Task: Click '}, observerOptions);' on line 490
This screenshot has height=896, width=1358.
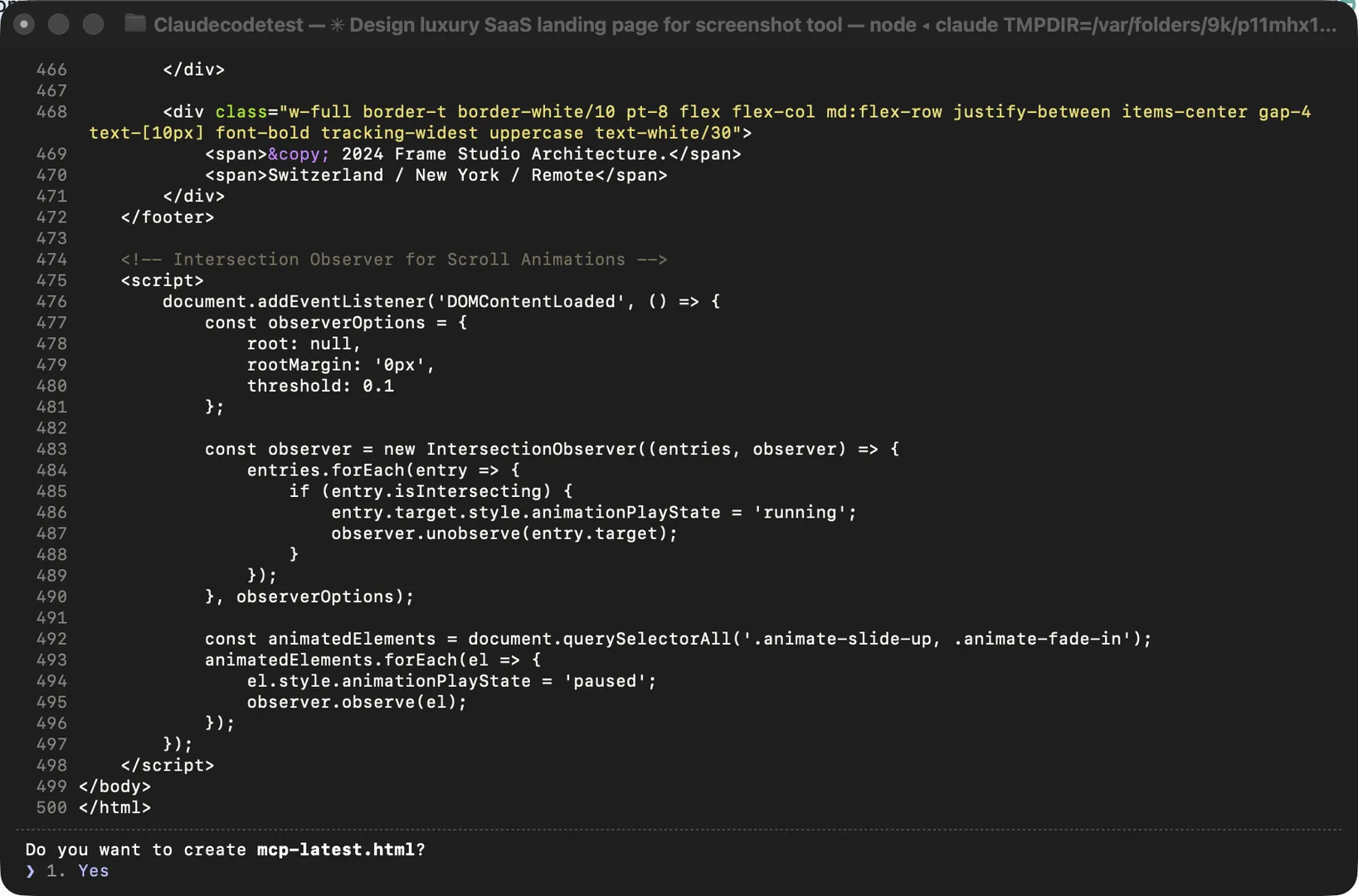Action: (309, 597)
